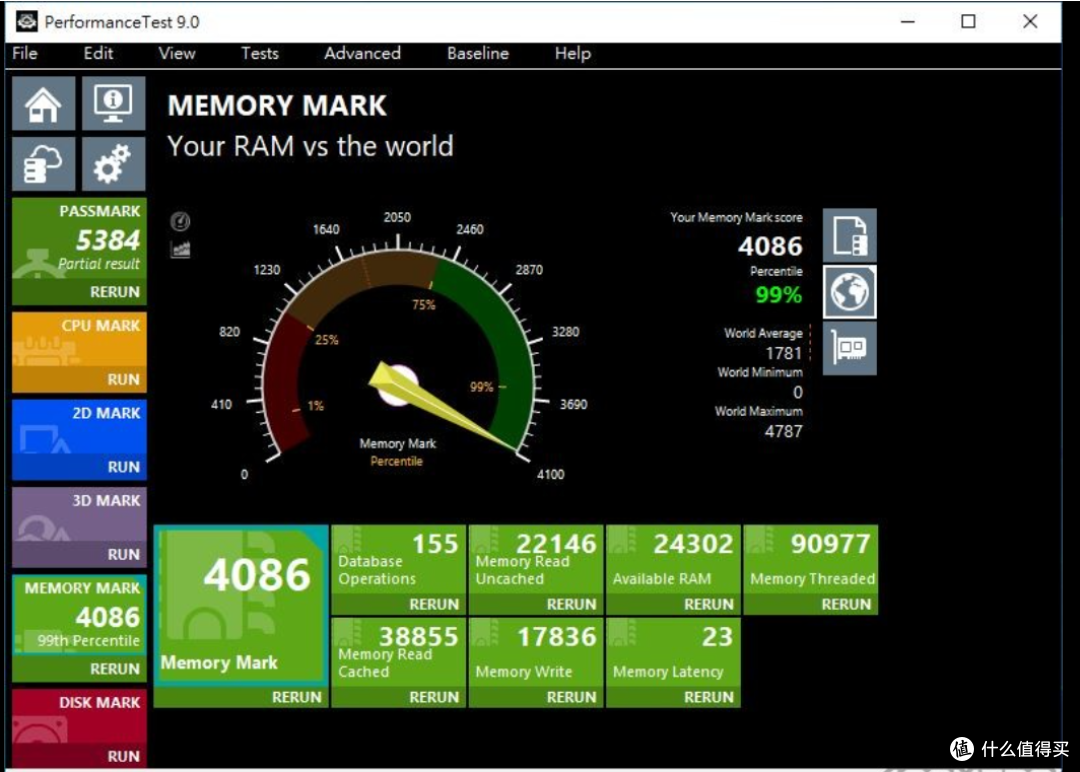Click the World Minimum 0 value
This screenshot has height=772, width=1080.
(798, 393)
